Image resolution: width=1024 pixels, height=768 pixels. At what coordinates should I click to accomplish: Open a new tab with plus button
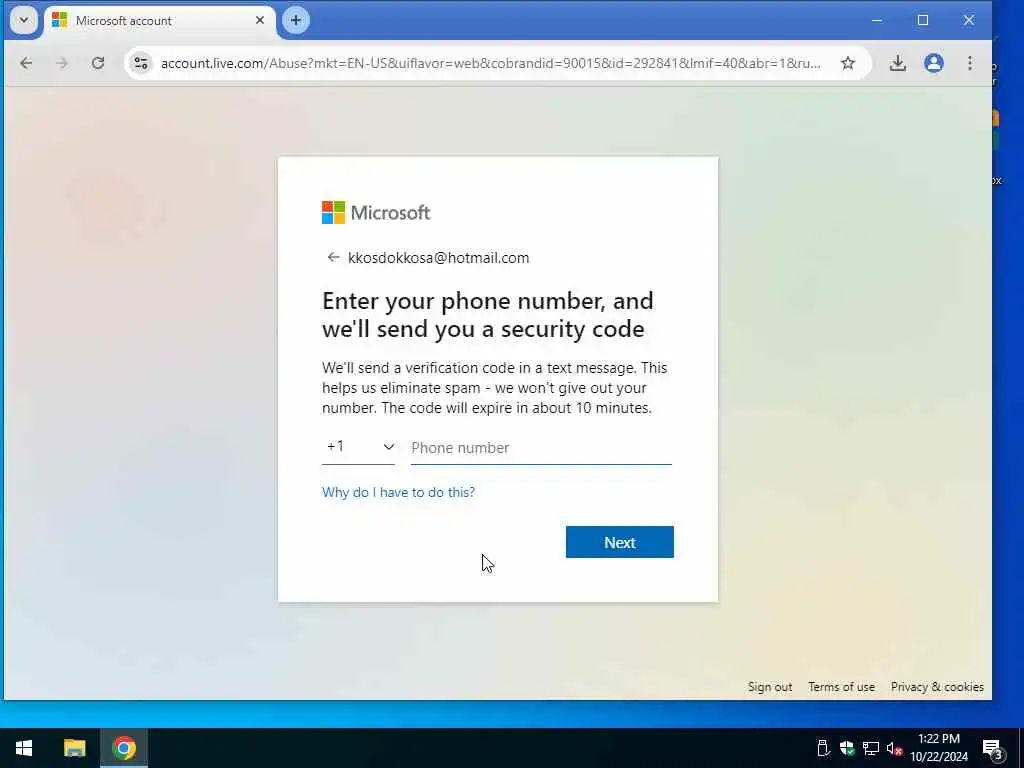[x=296, y=20]
